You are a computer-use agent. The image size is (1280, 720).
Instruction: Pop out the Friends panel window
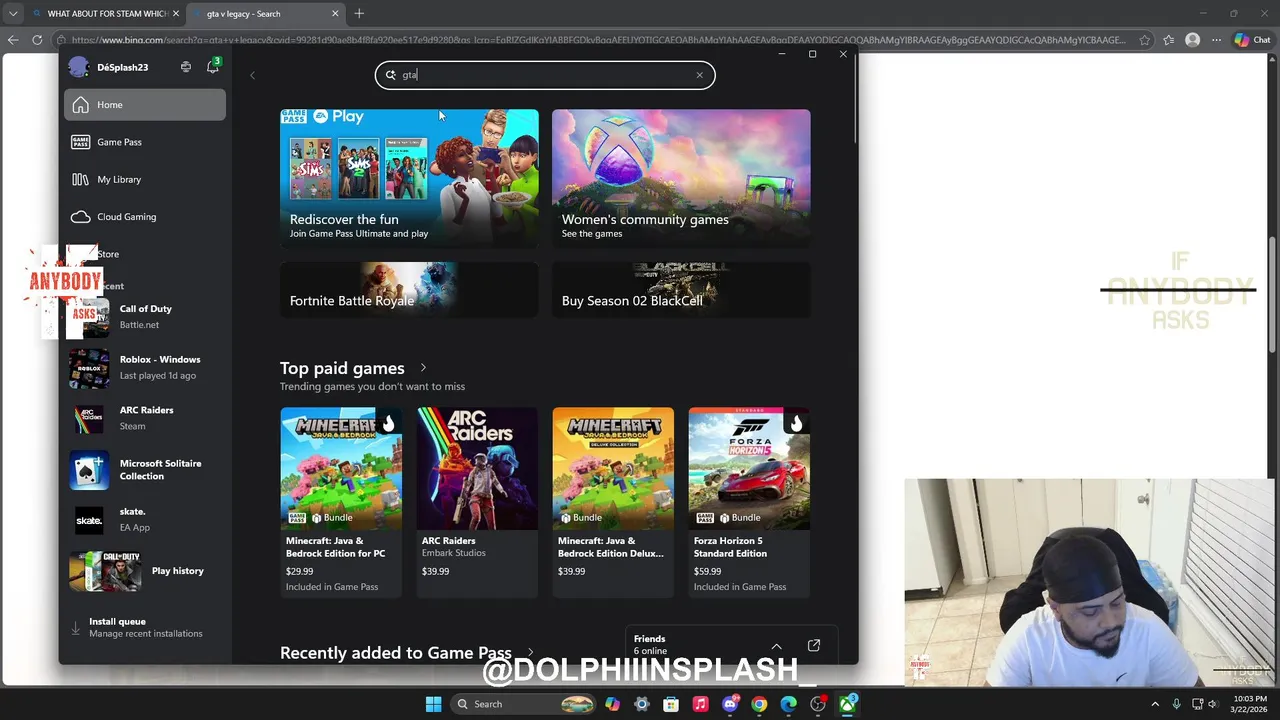click(x=814, y=646)
